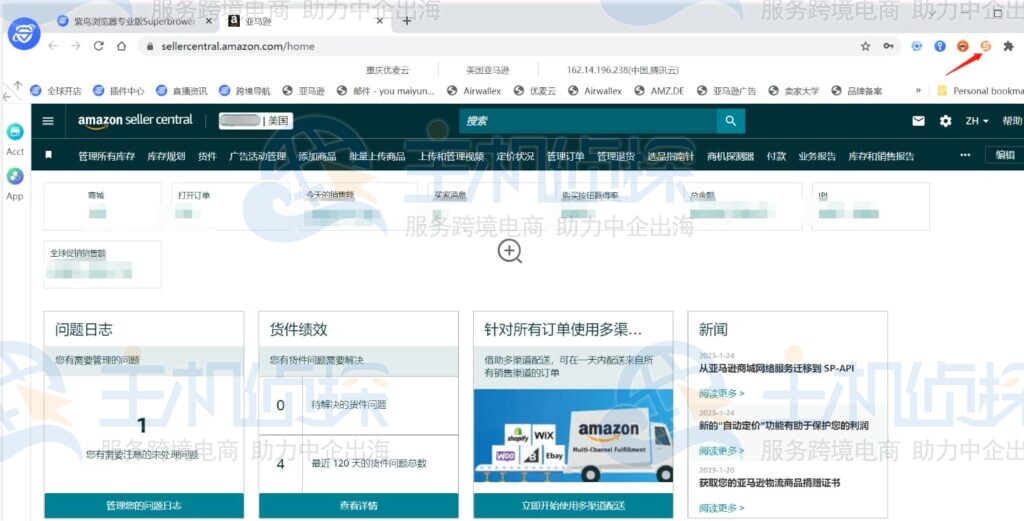Open 阅读更多 under 自动定价 news
1024x521 pixels.
click(722, 450)
